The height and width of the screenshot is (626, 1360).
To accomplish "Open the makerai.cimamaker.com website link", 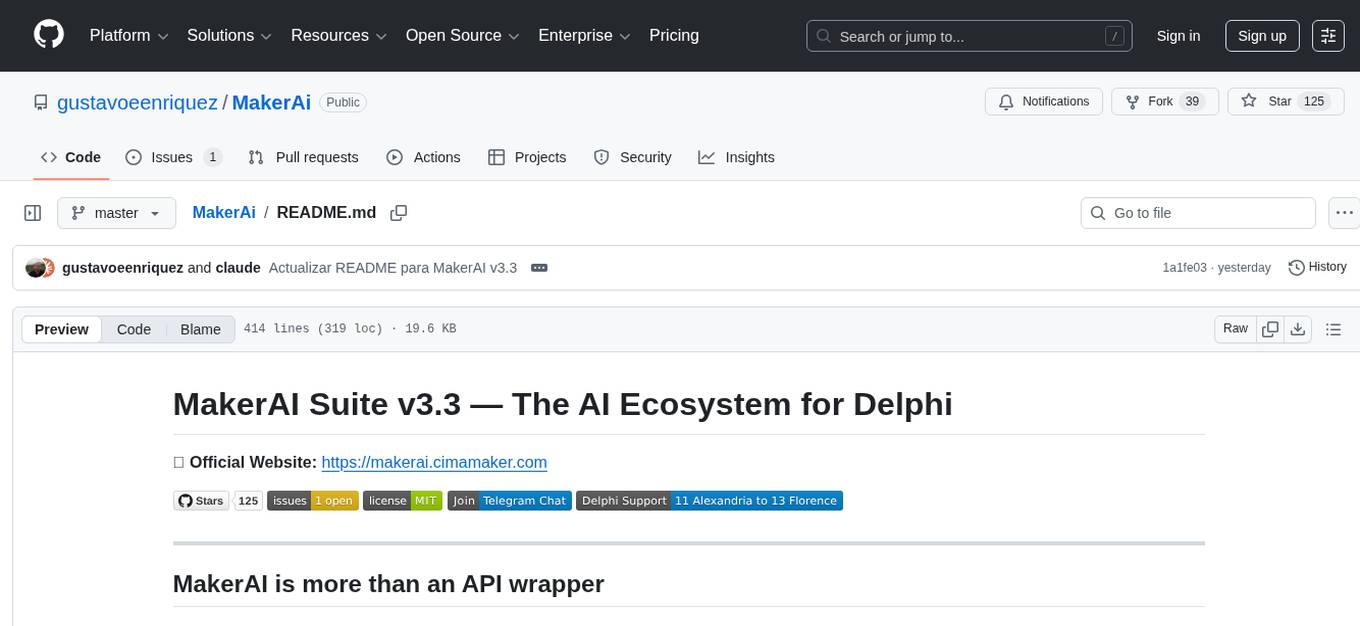I will pos(434,462).
